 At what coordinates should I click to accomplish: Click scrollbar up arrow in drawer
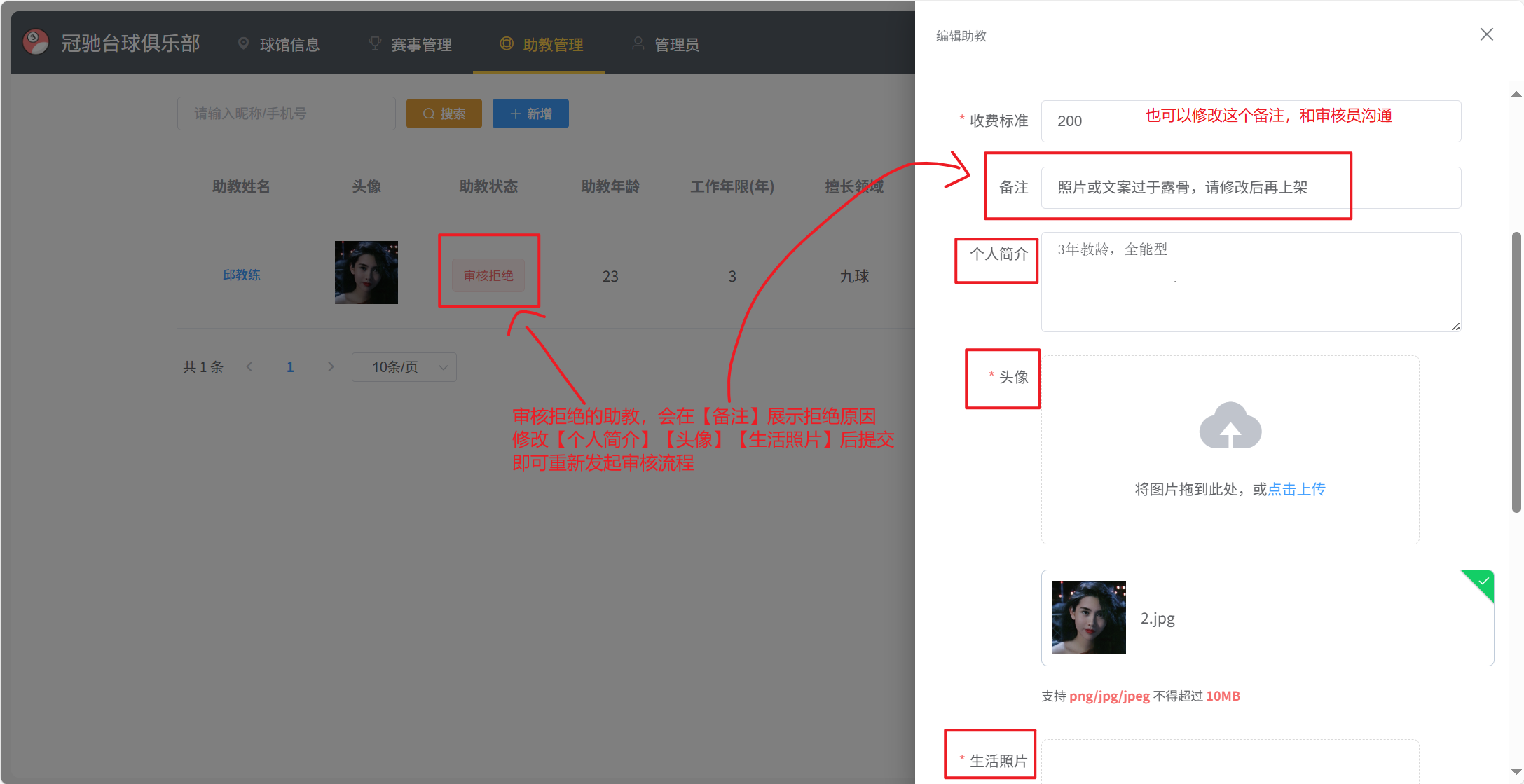click(1516, 94)
